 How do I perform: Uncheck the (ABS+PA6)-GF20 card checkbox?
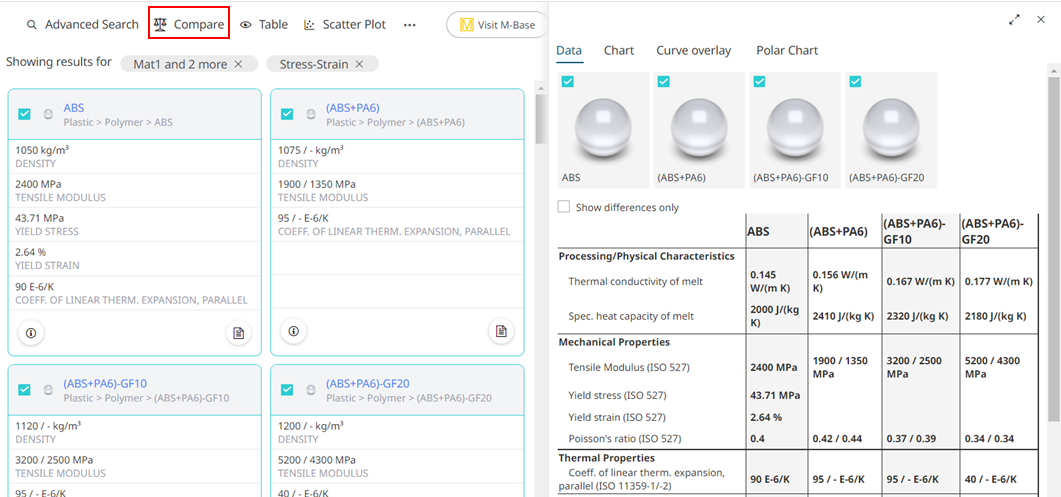click(287, 390)
